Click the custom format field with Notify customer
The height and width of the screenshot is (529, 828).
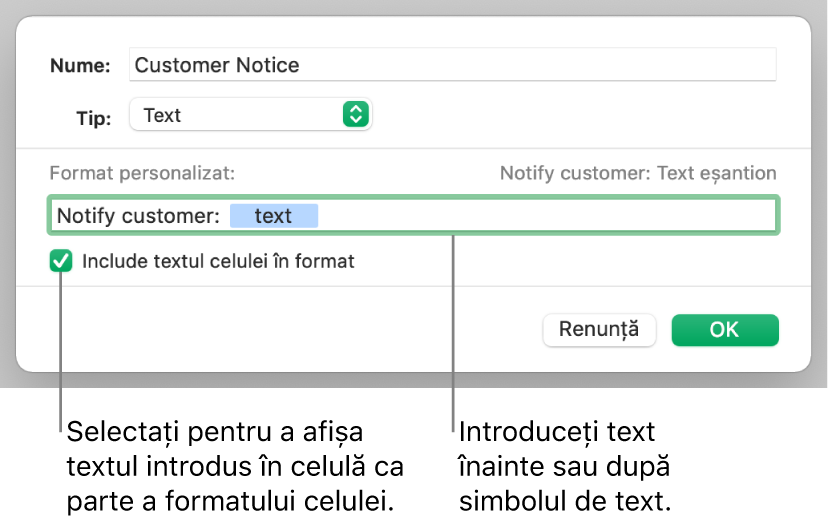pyautogui.click(x=413, y=215)
